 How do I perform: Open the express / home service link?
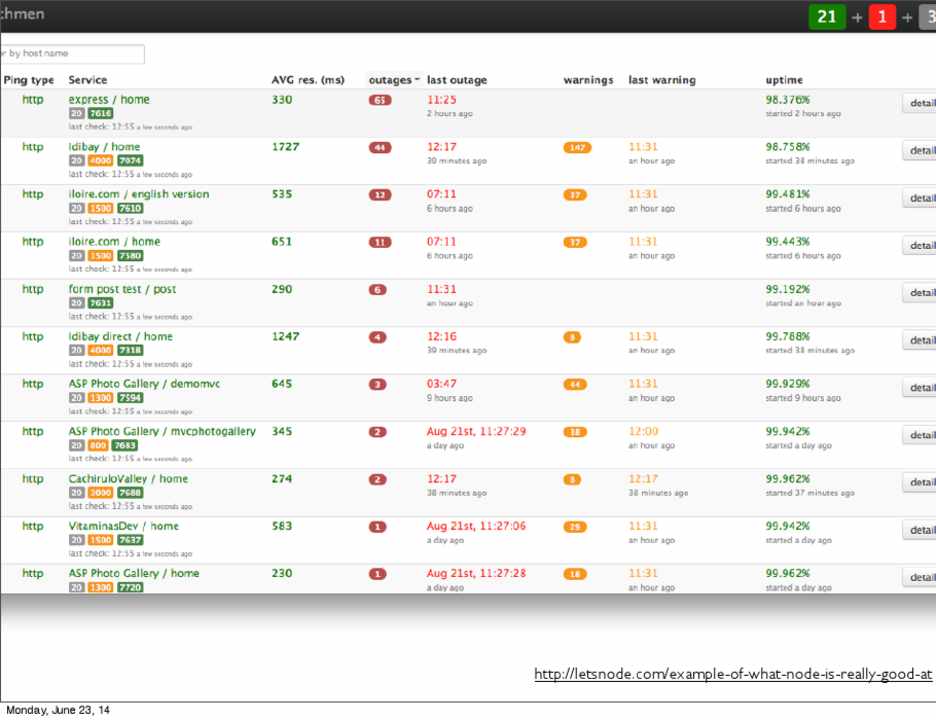109,99
